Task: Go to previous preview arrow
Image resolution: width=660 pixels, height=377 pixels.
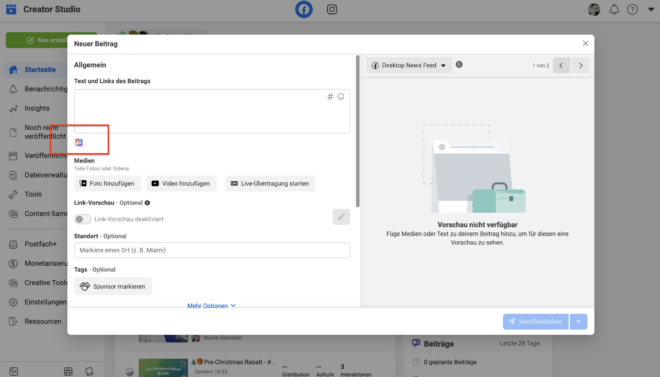Action: click(561, 65)
